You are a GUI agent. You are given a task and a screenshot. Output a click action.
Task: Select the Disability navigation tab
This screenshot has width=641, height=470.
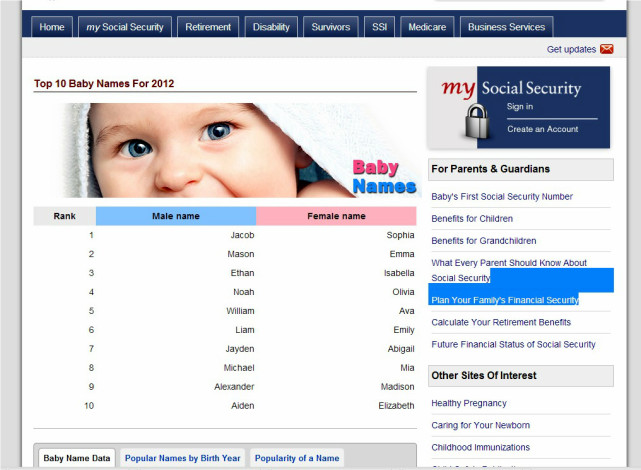pyautogui.click(x=271, y=27)
